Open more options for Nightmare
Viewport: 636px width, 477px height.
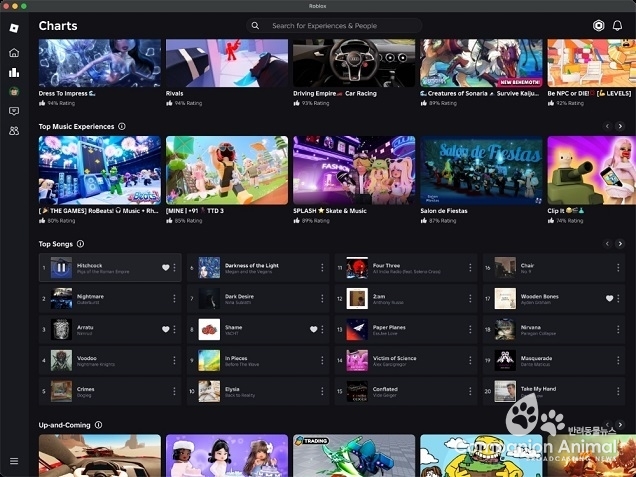coord(174,298)
